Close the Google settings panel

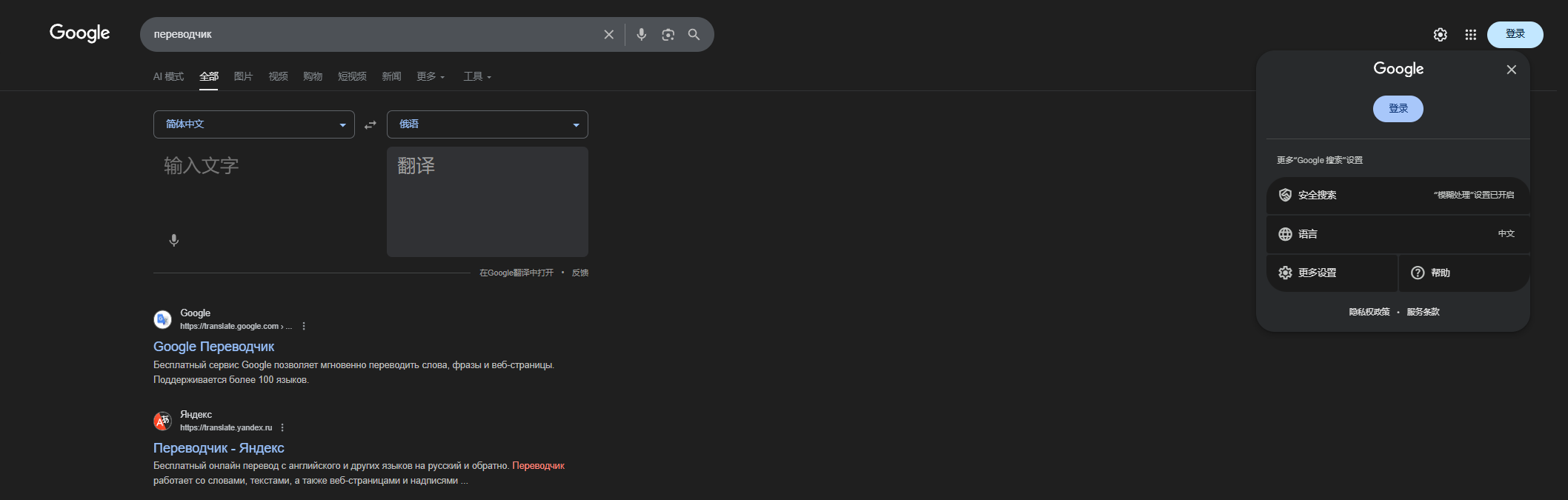tap(1512, 70)
